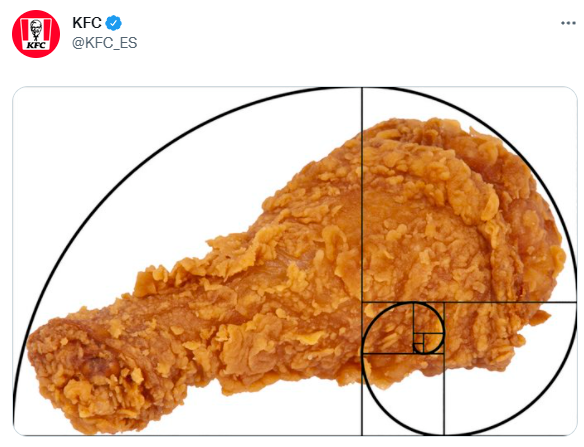Screen dimensions: 584x447
Task: Open the fried chicken tweet image
Action: click(x=295, y=261)
